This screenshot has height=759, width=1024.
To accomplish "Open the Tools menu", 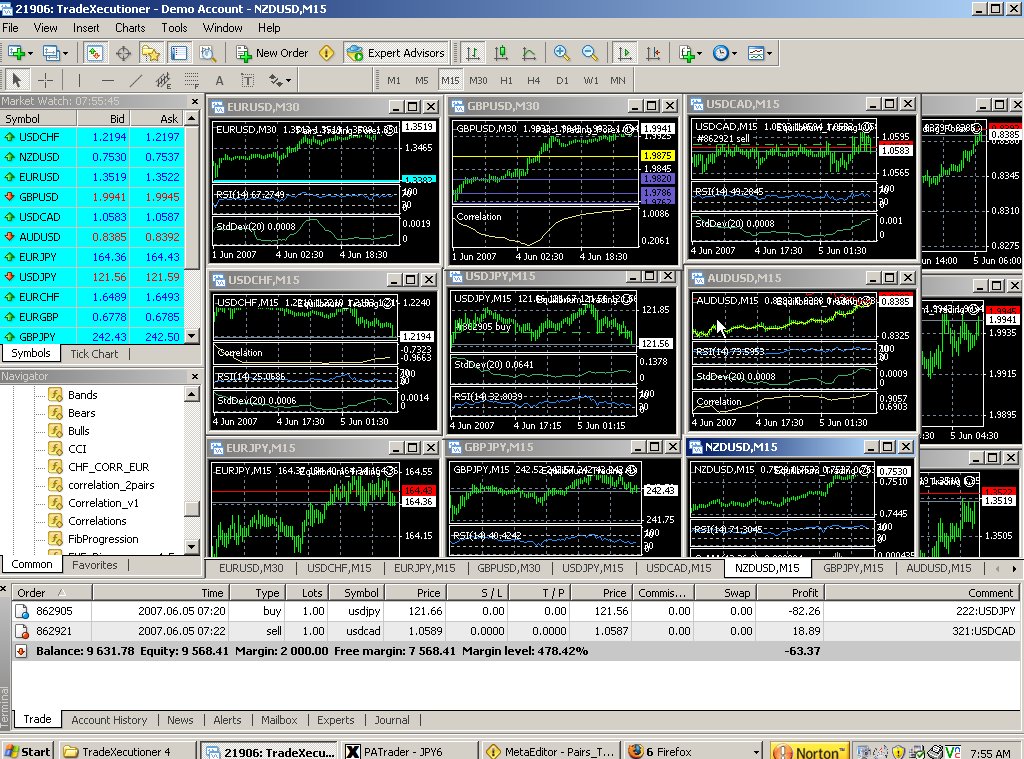I will click(174, 27).
